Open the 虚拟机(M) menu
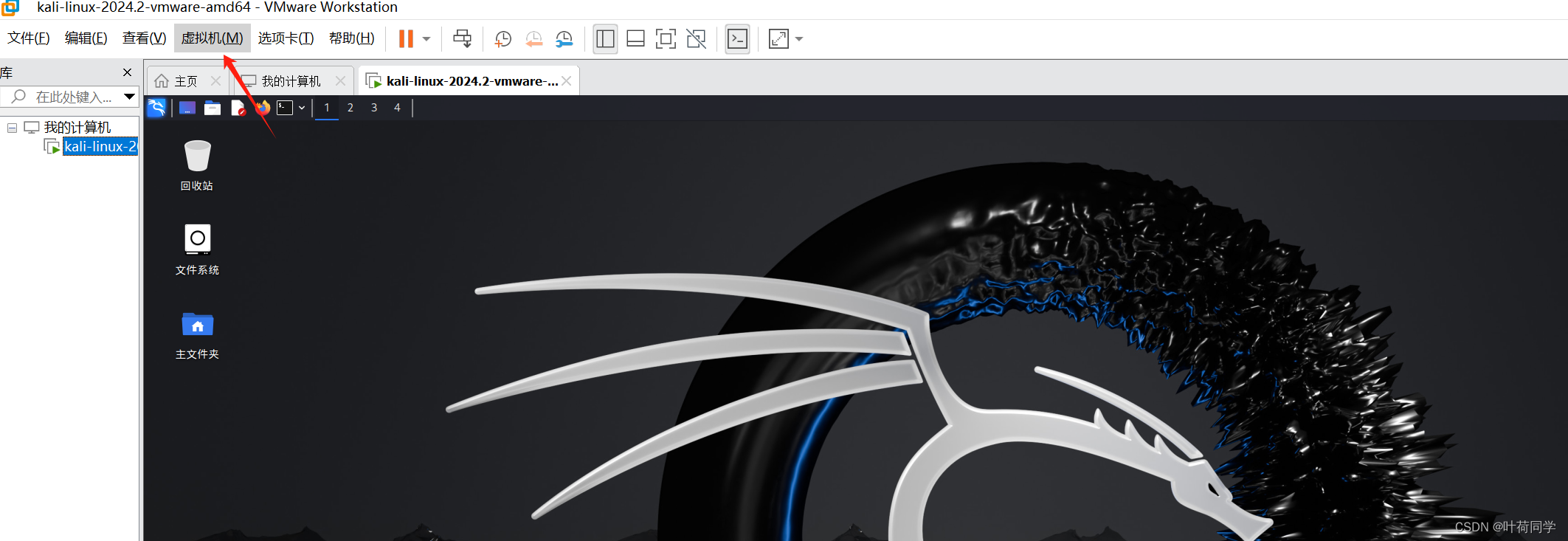The width and height of the screenshot is (1568, 541). [x=212, y=38]
